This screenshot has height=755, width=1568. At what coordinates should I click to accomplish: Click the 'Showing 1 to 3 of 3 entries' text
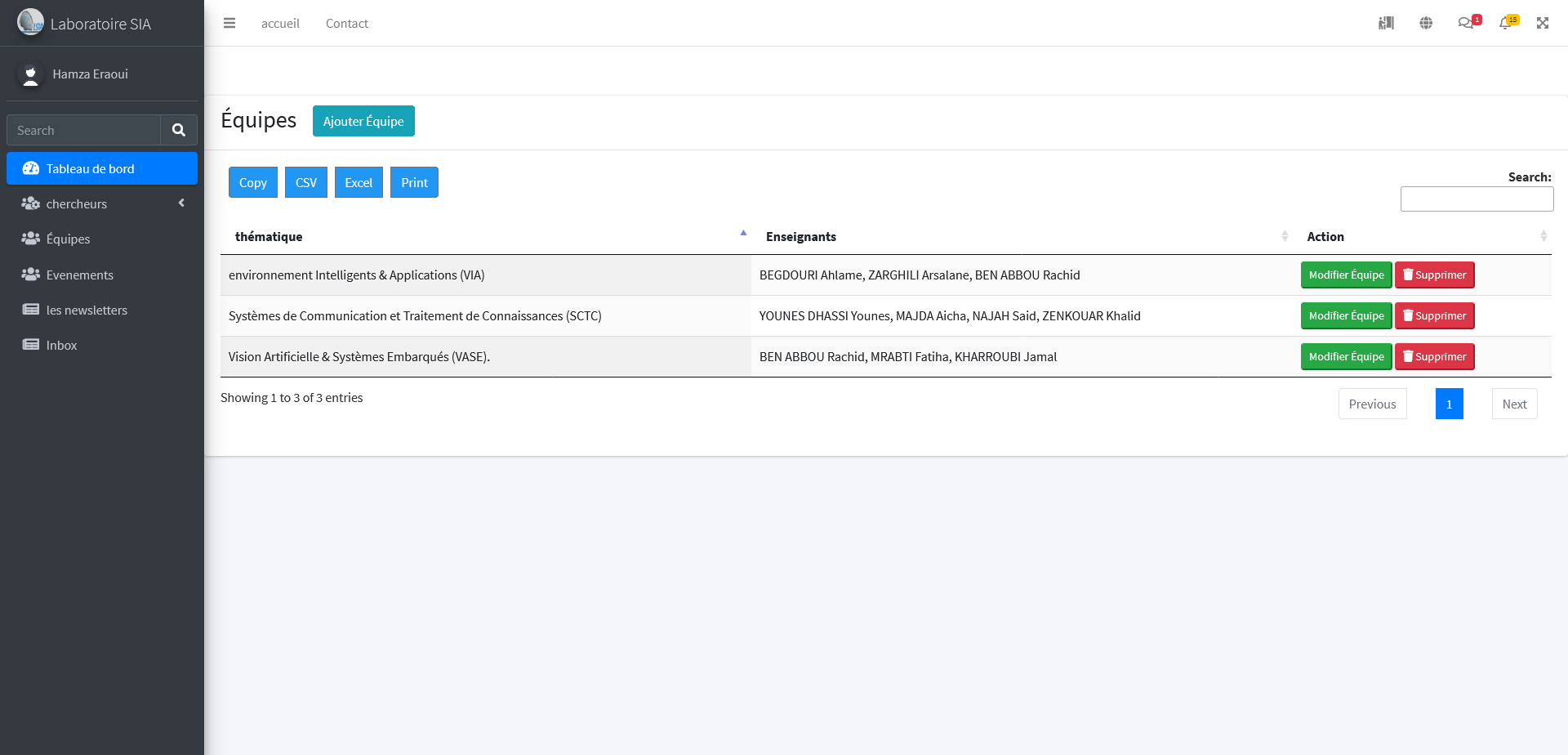point(292,398)
